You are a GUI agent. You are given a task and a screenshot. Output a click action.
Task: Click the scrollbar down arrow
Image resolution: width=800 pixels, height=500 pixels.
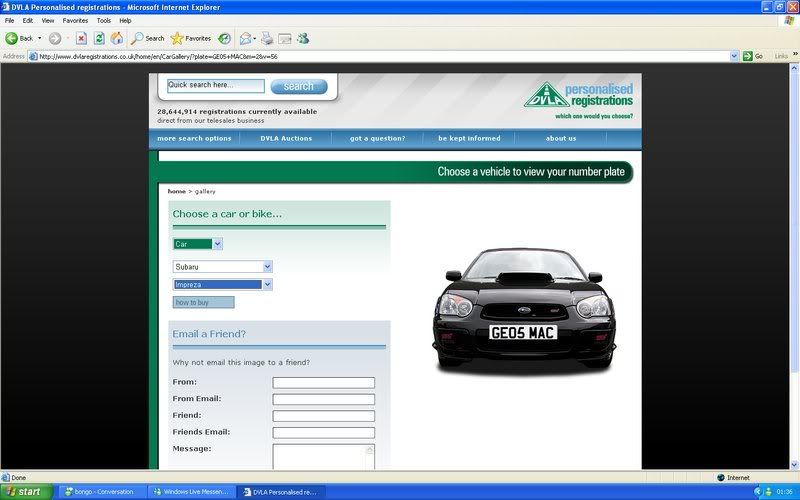794,465
